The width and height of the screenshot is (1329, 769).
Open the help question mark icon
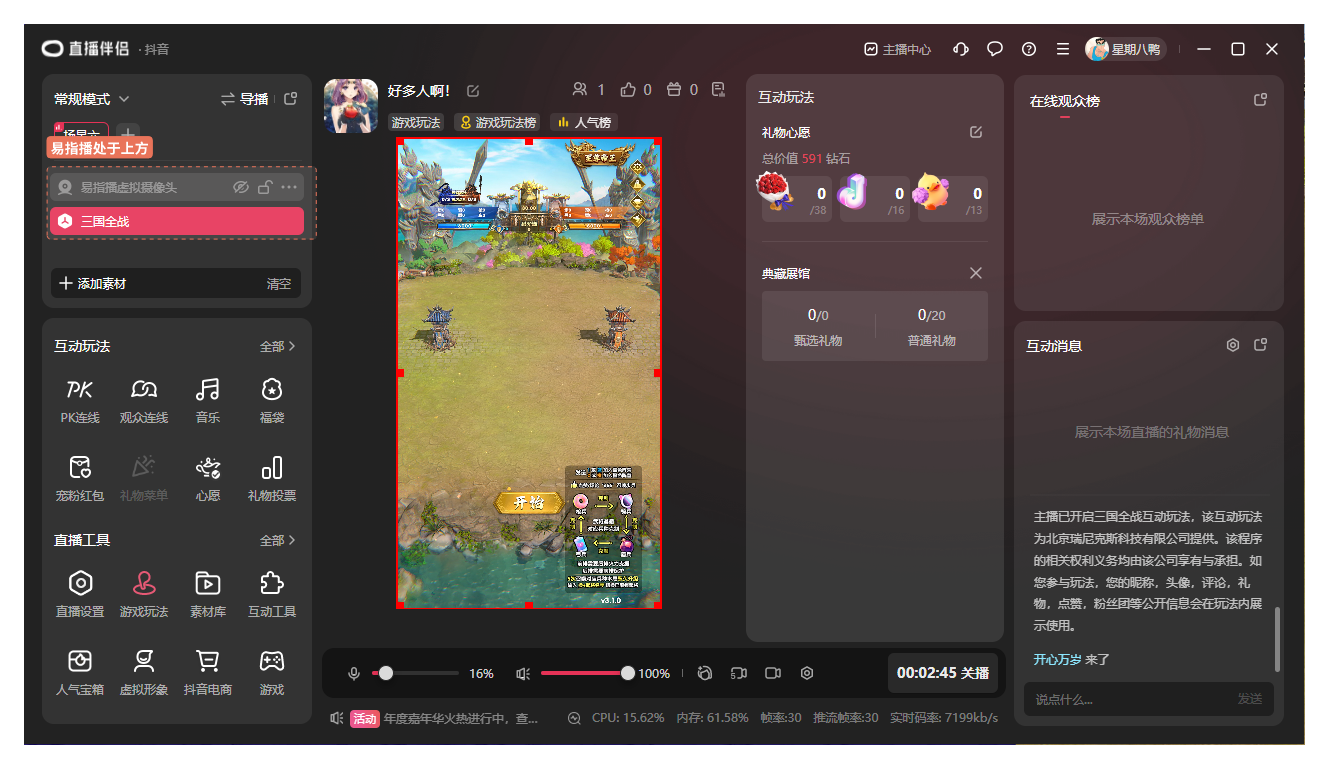1029,49
